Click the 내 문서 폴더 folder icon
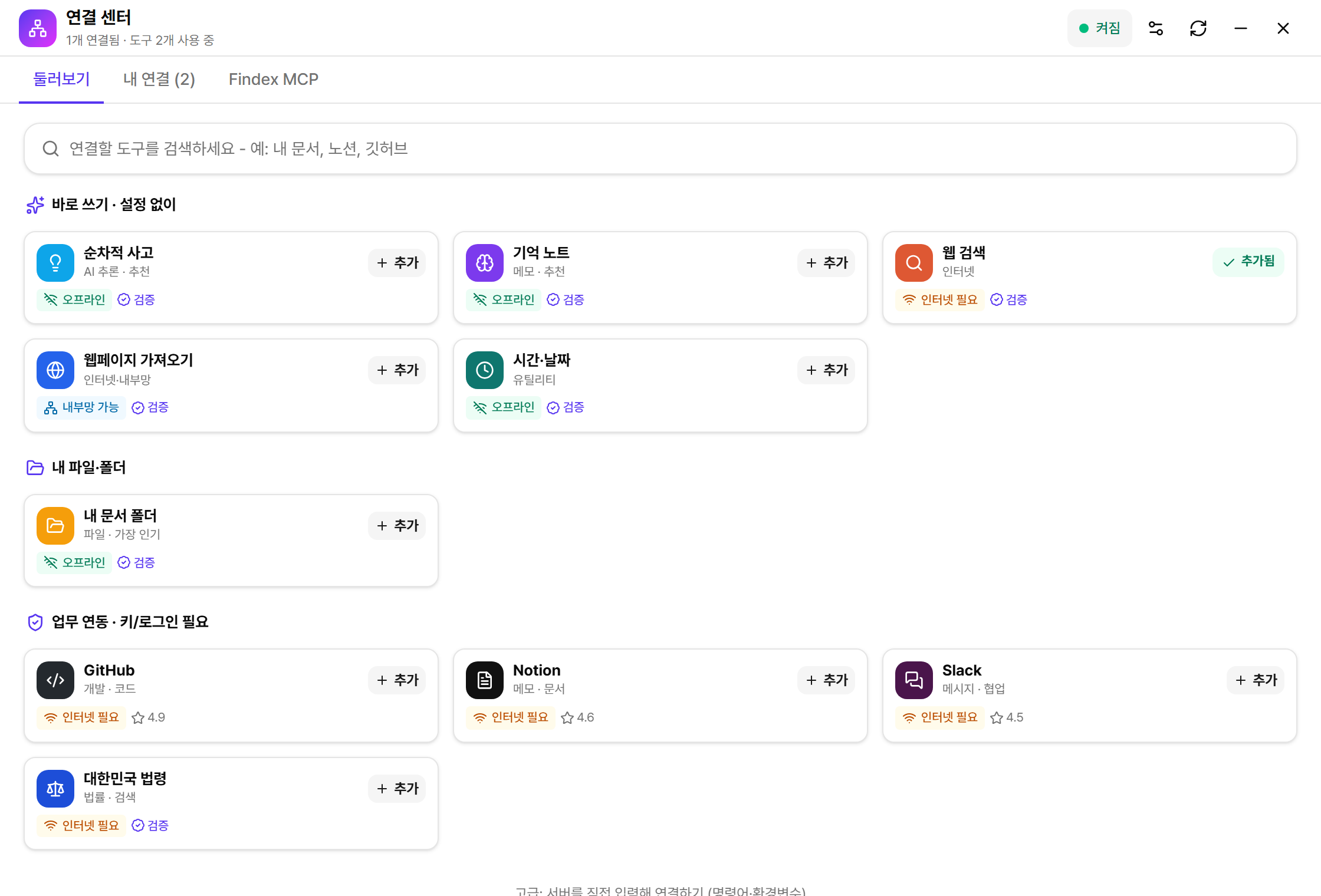 pos(55,526)
